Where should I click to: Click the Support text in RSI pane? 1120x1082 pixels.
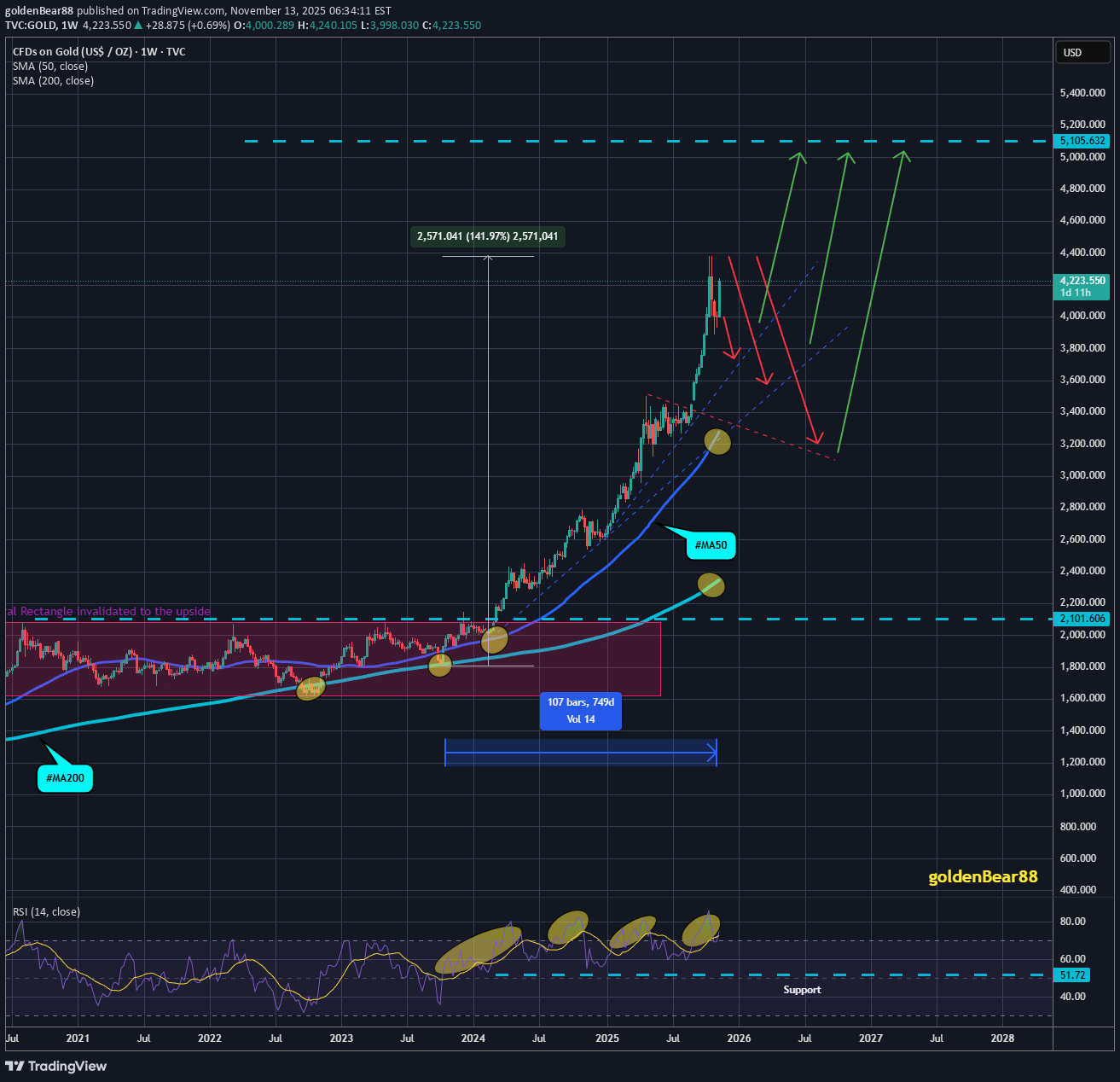point(802,990)
